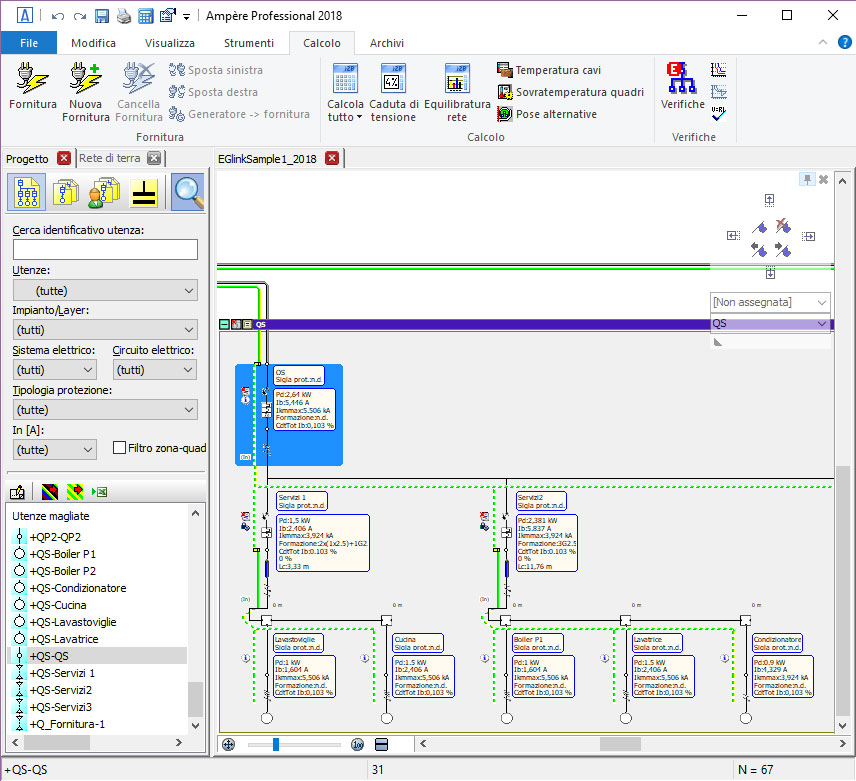Click the U=RI check icon

tap(718, 113)
